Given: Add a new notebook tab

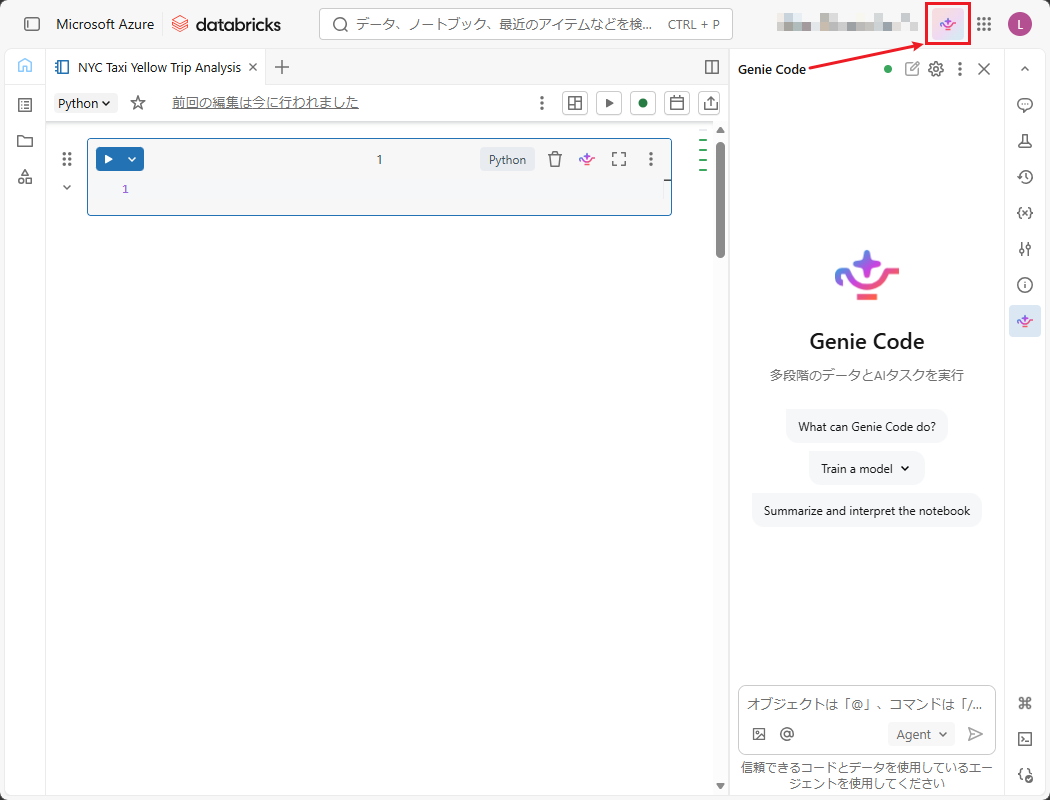Looking at the screenshot, I should (x=282, y=67).
